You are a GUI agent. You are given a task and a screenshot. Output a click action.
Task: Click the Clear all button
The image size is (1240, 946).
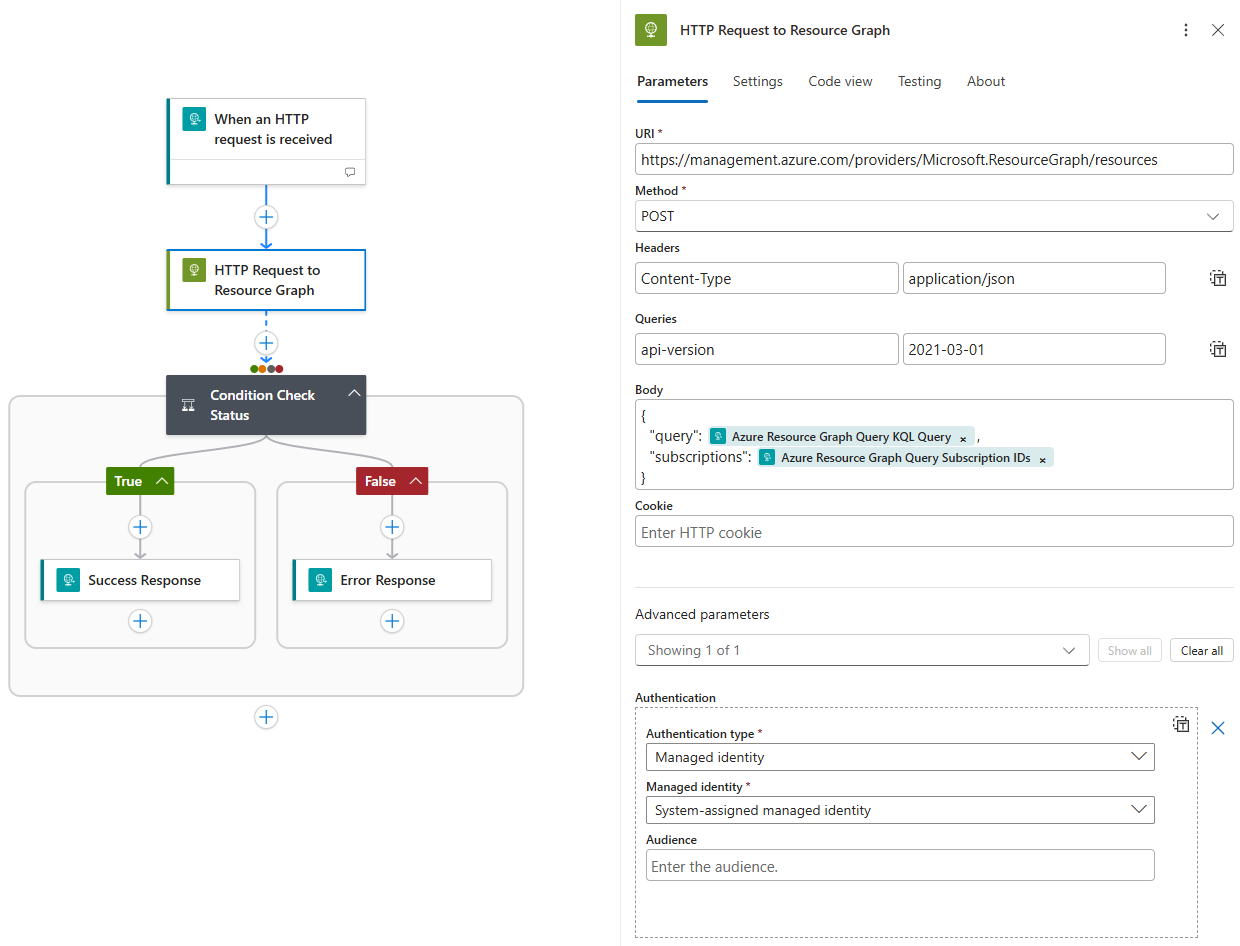1201,650
